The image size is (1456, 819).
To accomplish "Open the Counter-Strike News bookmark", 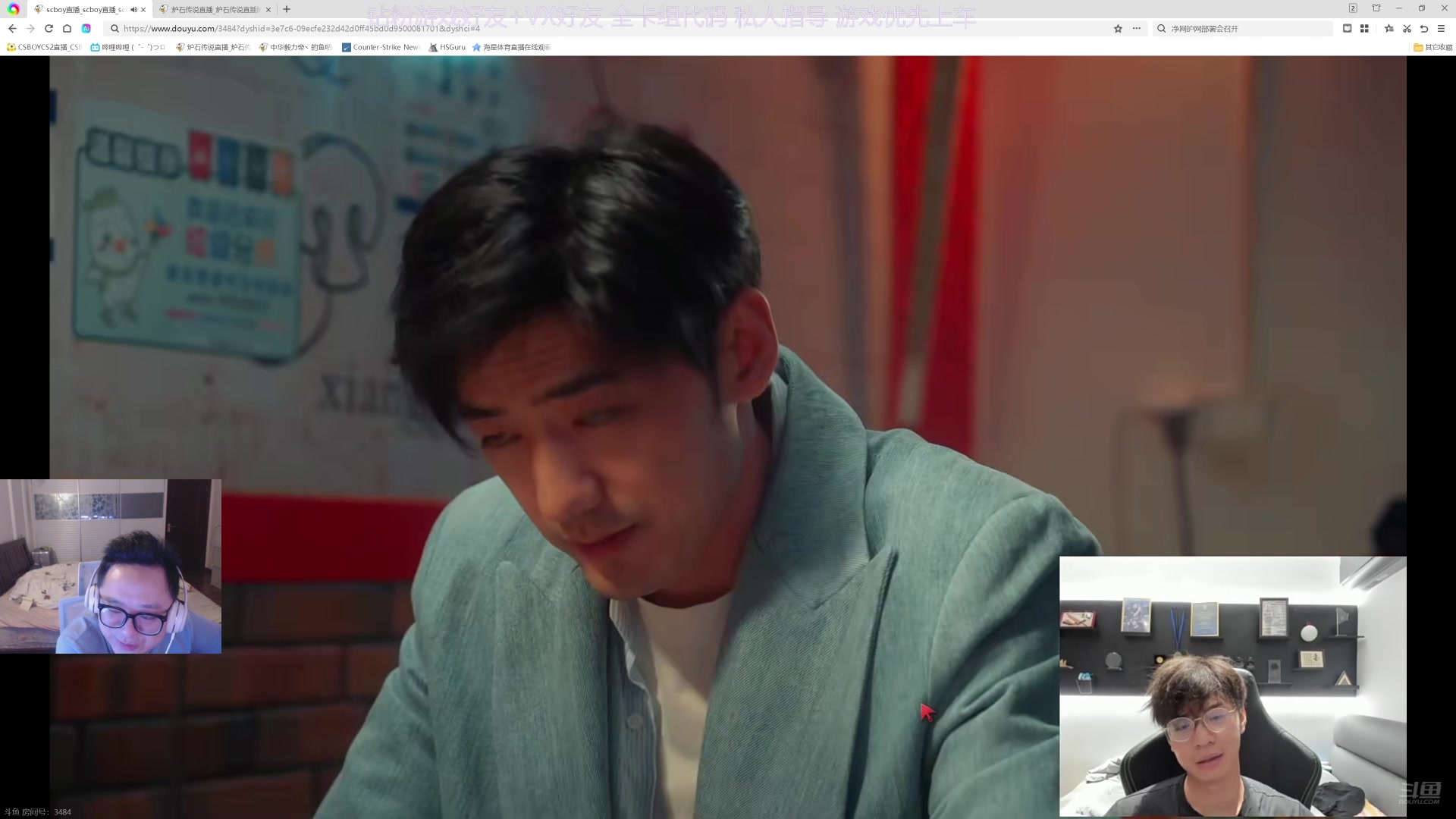I will point(381,47).
